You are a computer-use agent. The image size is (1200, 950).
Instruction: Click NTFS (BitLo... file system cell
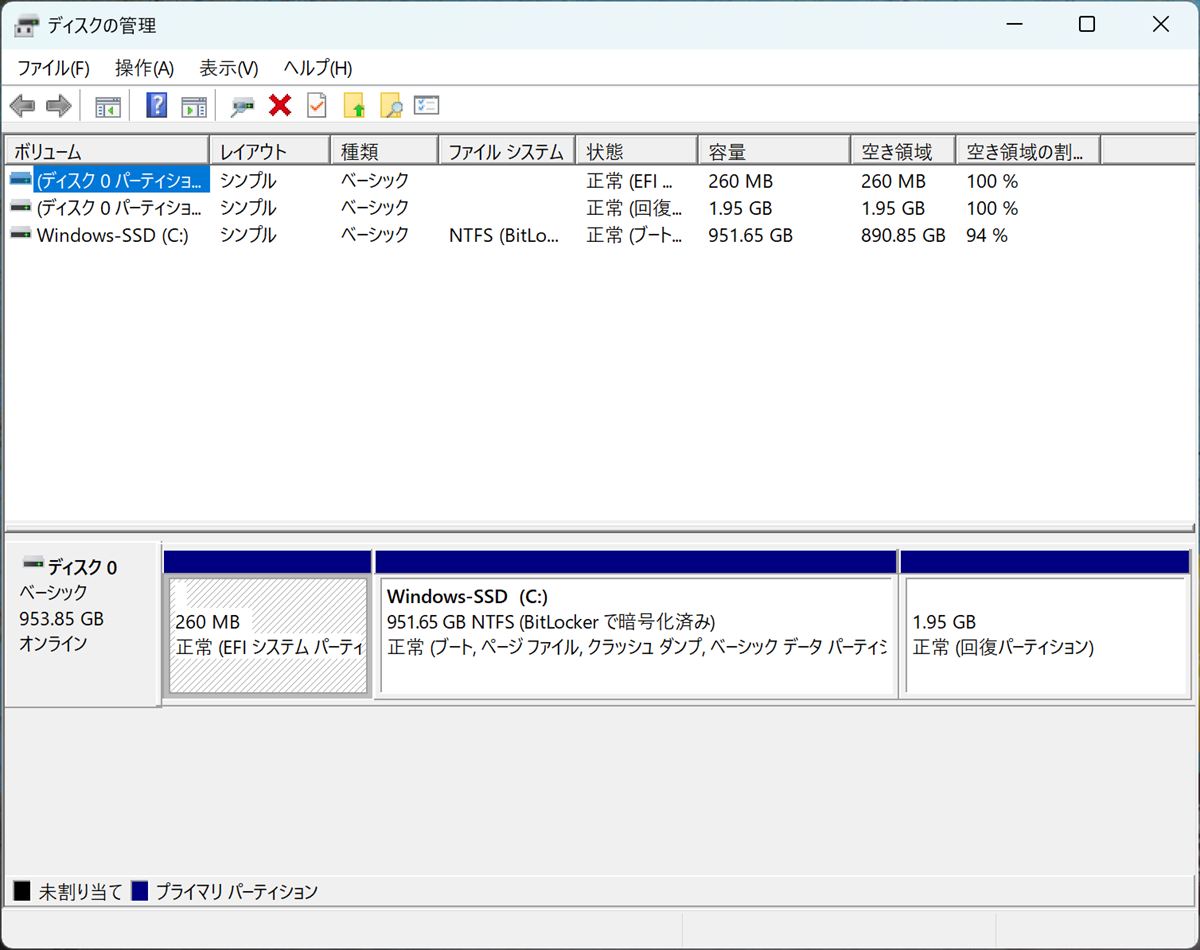pyautogui.click(x=506, y=235)
